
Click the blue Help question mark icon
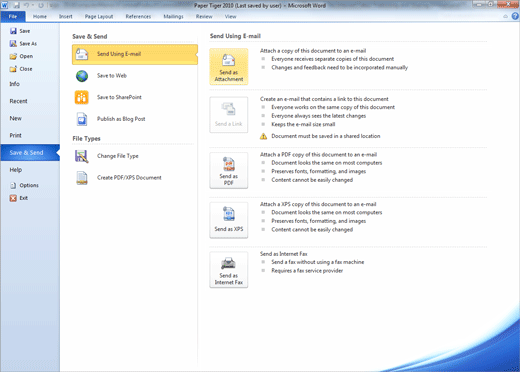[515, 16]
